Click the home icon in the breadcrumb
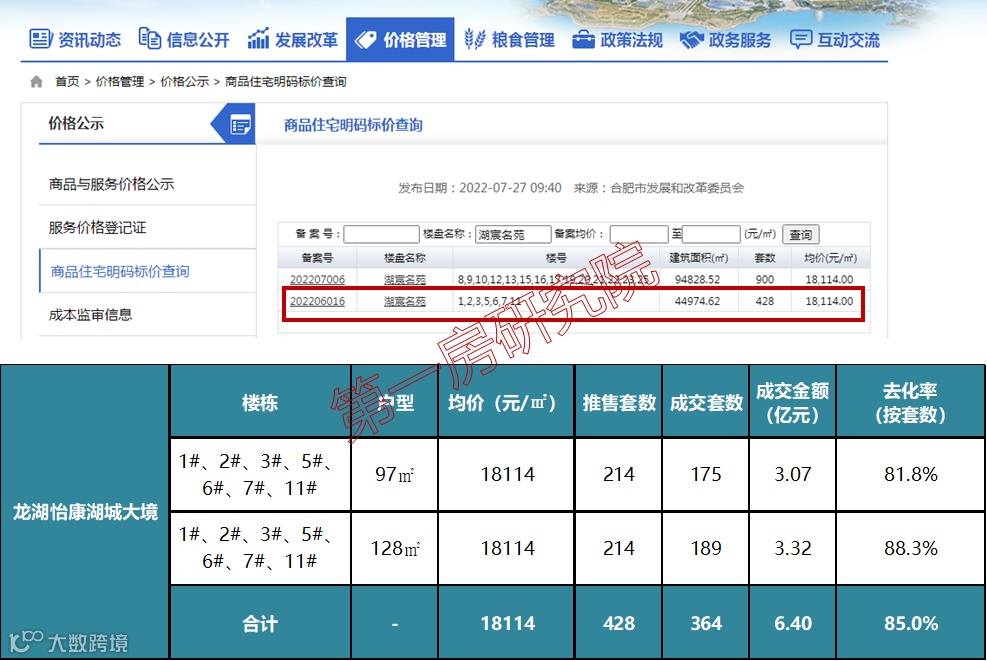The image size is (987, 661). 37,81
